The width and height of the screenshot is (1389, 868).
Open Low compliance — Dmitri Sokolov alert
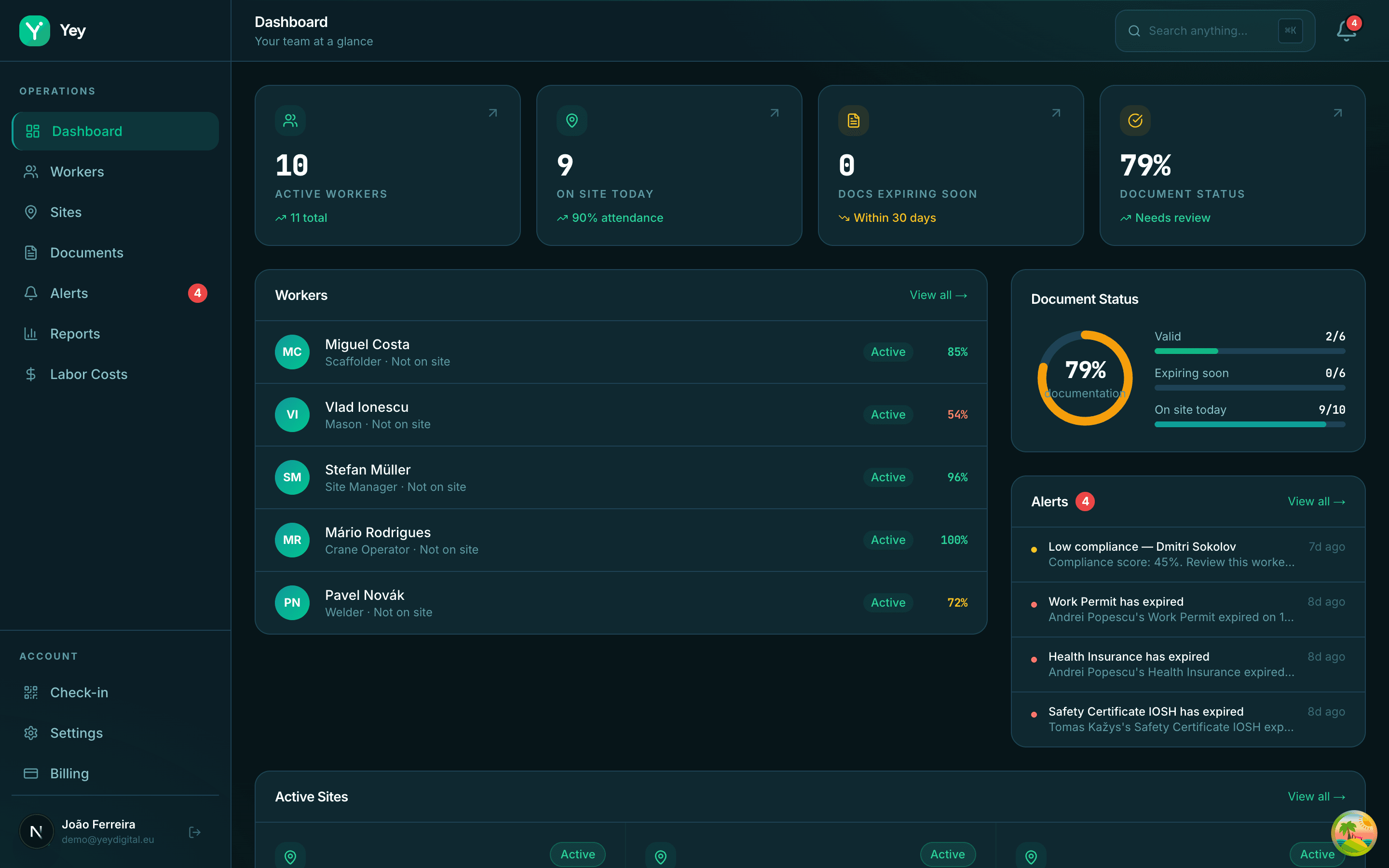pos(1187,555)
